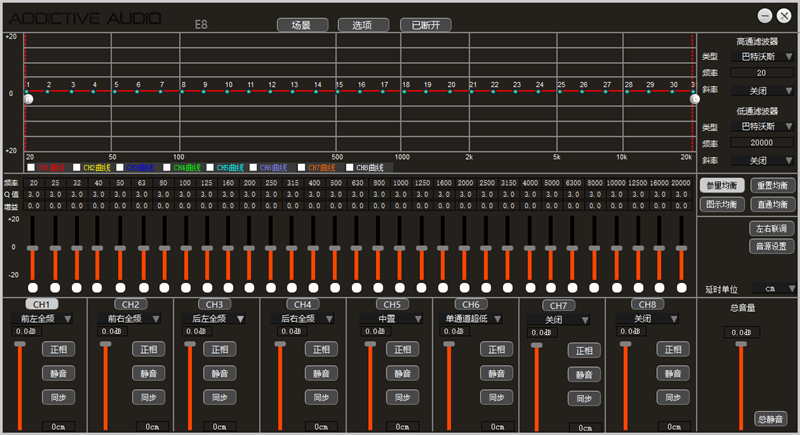Click the high-pass filter 频率 input field
Image resolution: width=800 pixels, height=435 pixels.
click(x=762, y=73)
